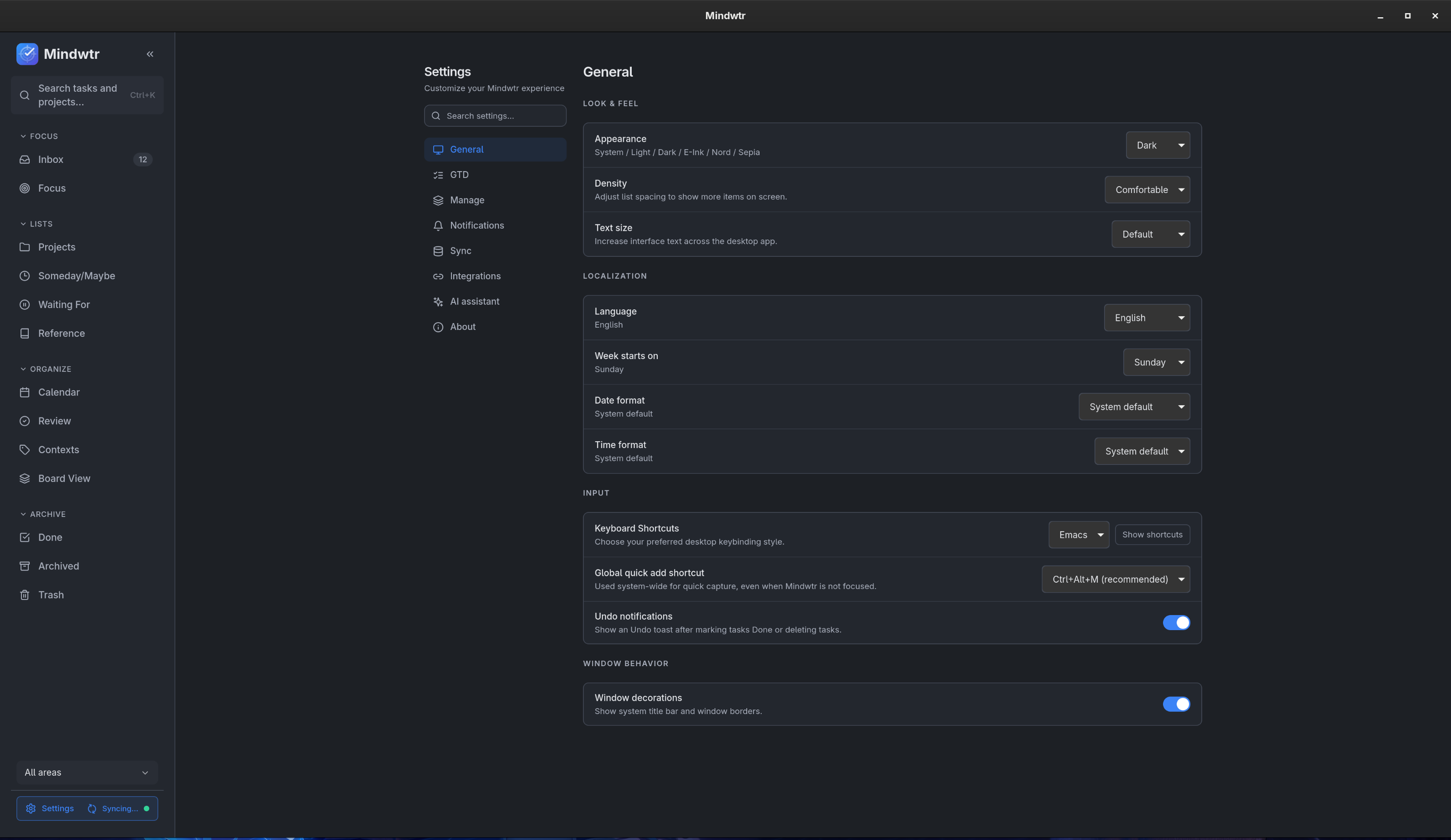
Task: Open the About settings tab
Action: (x=495, y=327)
